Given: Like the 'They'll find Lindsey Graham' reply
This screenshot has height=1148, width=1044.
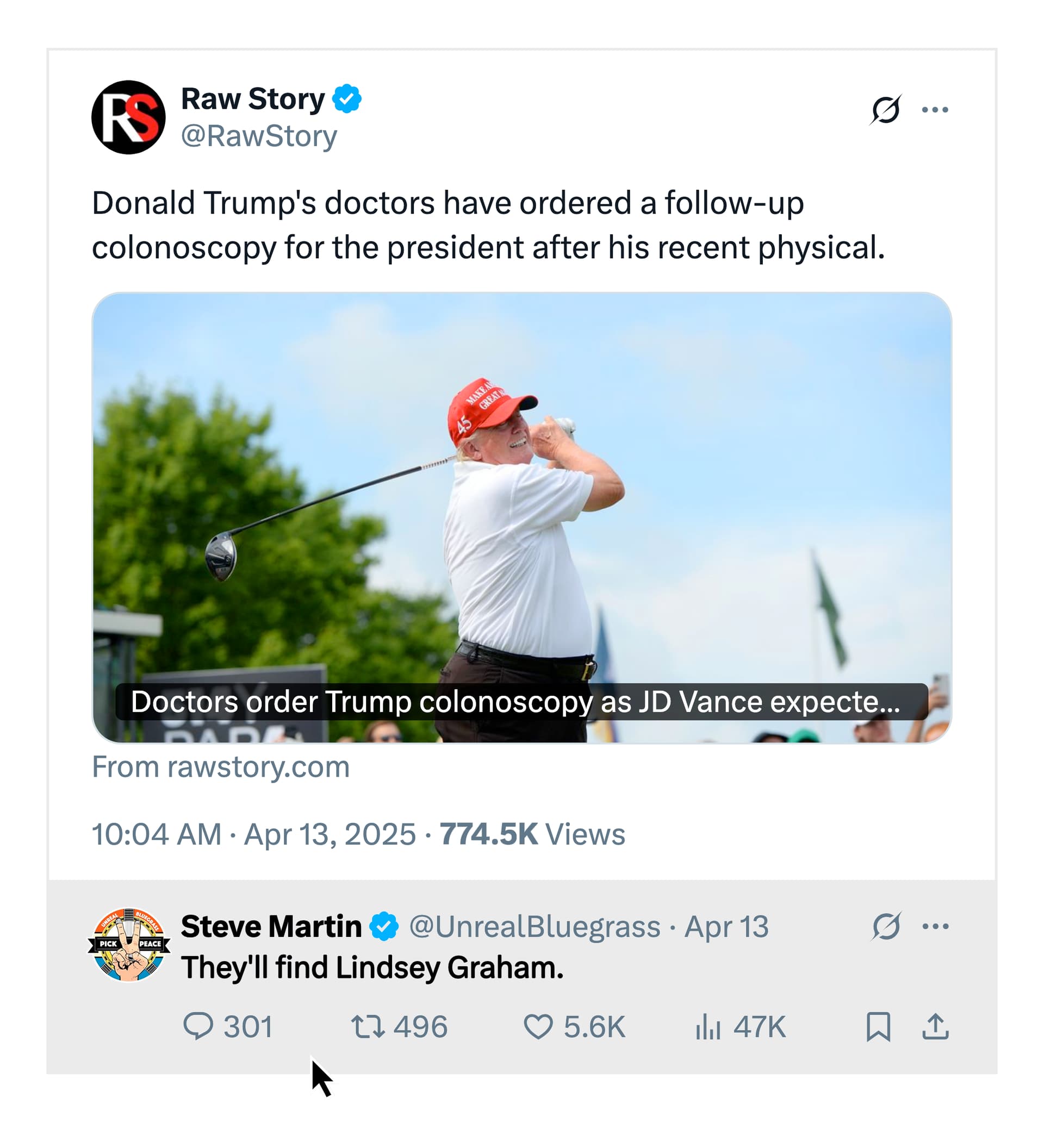Looking at the screenshot, I should point(538,1027).
